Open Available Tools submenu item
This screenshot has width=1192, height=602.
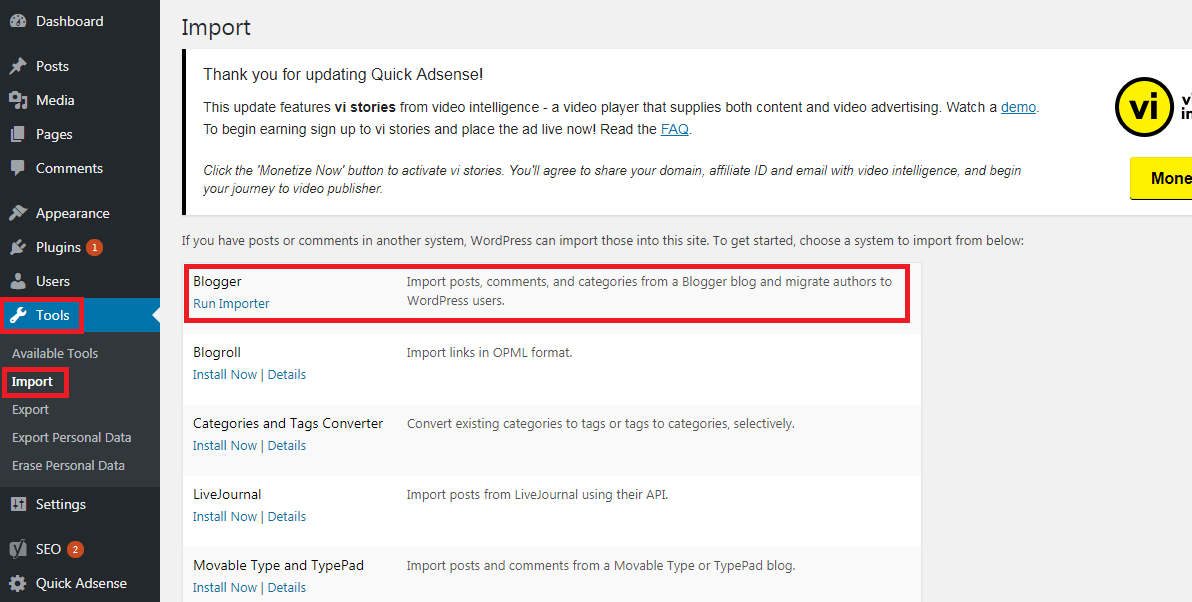coord(55,353)
